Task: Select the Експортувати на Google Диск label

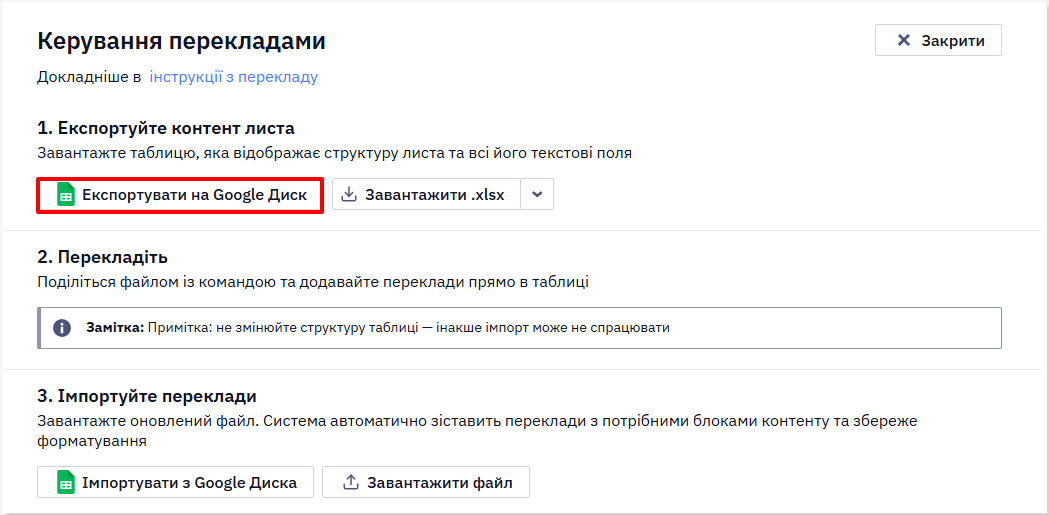Action: click(x=195, y=195)
